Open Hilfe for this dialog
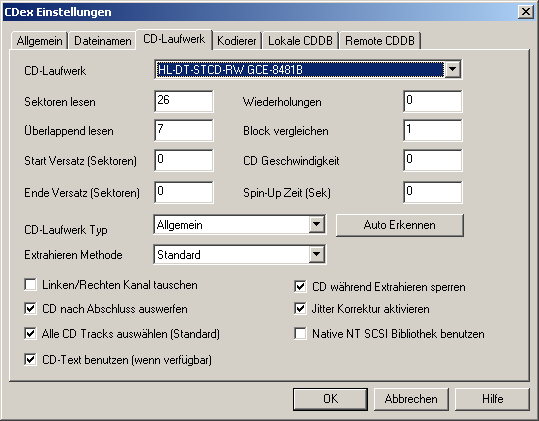 (492, 399)
